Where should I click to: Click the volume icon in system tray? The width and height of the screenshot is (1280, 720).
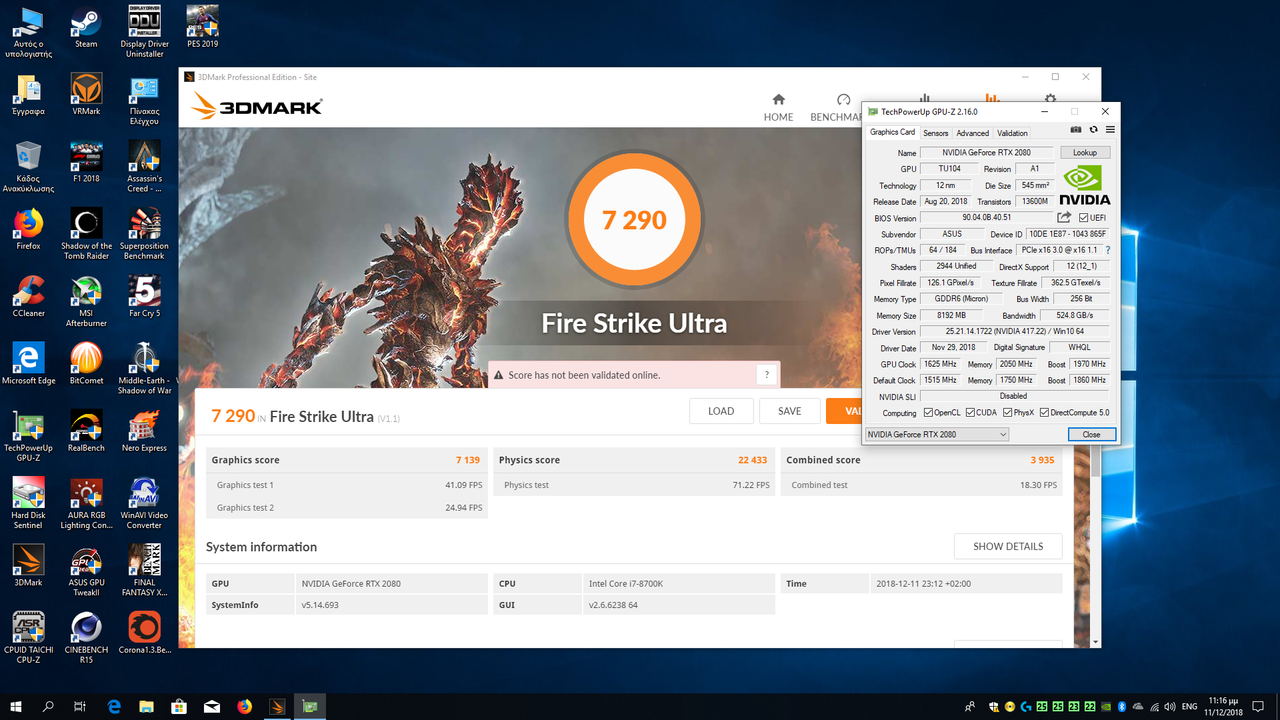point(1169,706)
